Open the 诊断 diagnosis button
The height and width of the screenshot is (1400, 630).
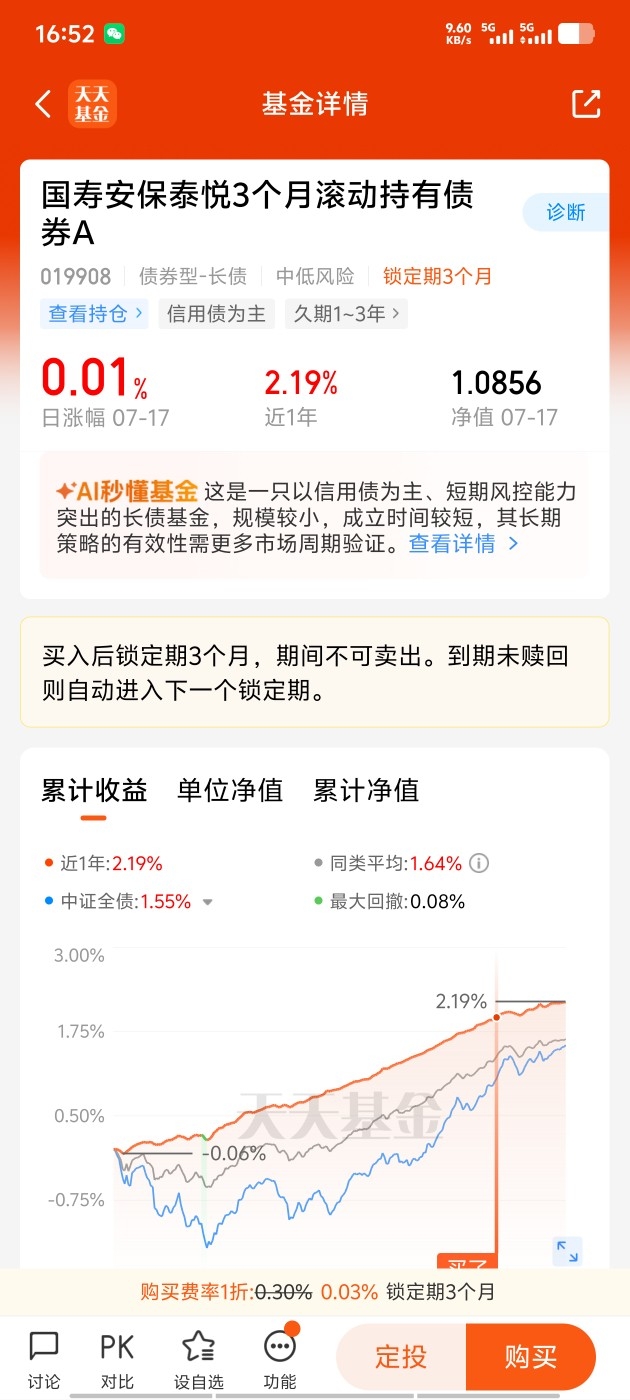click(566, 212)
